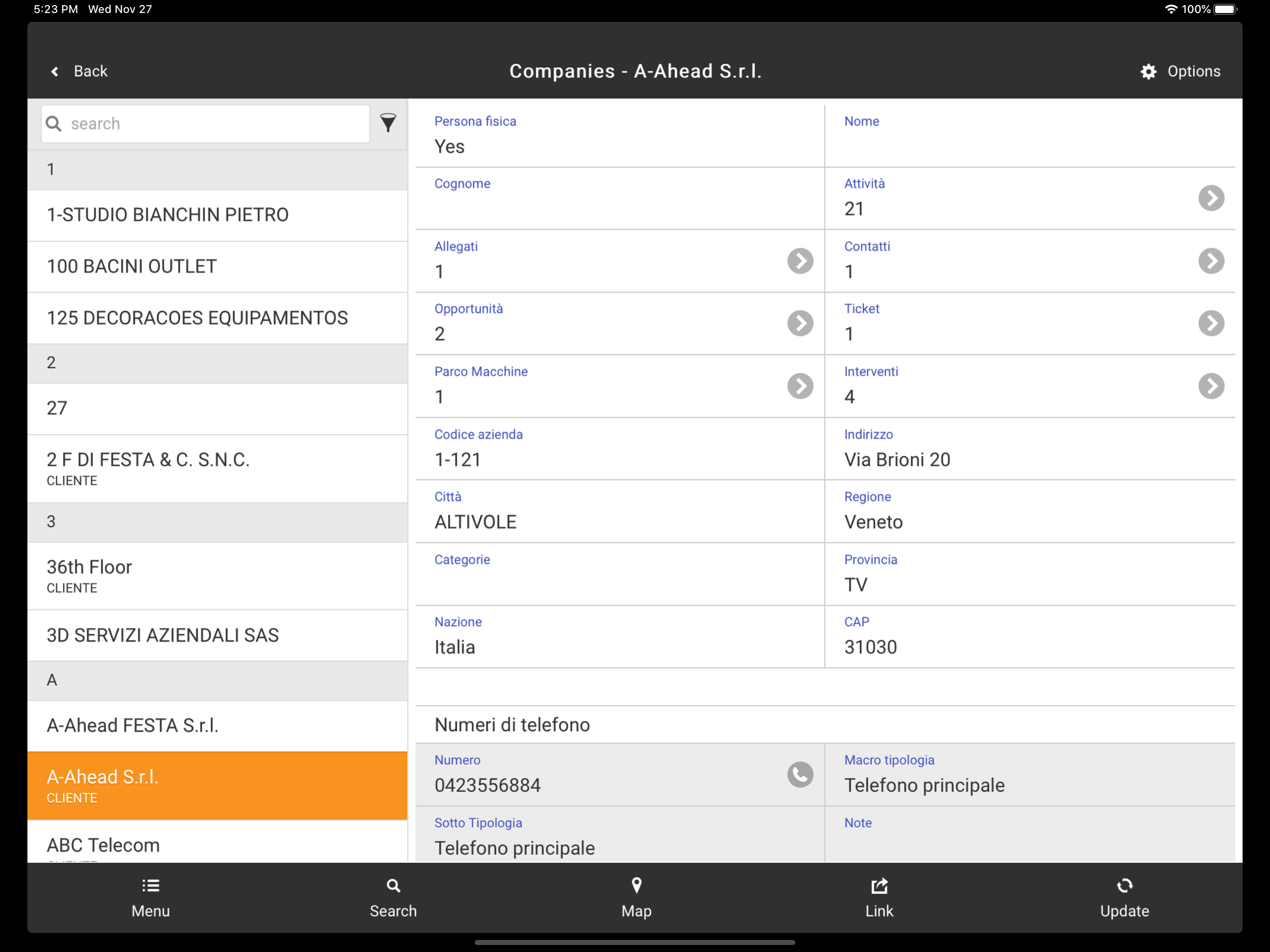Tap the Options gear icon
This screenshot has height=952, width=1270.
(x=1148, y=71)
